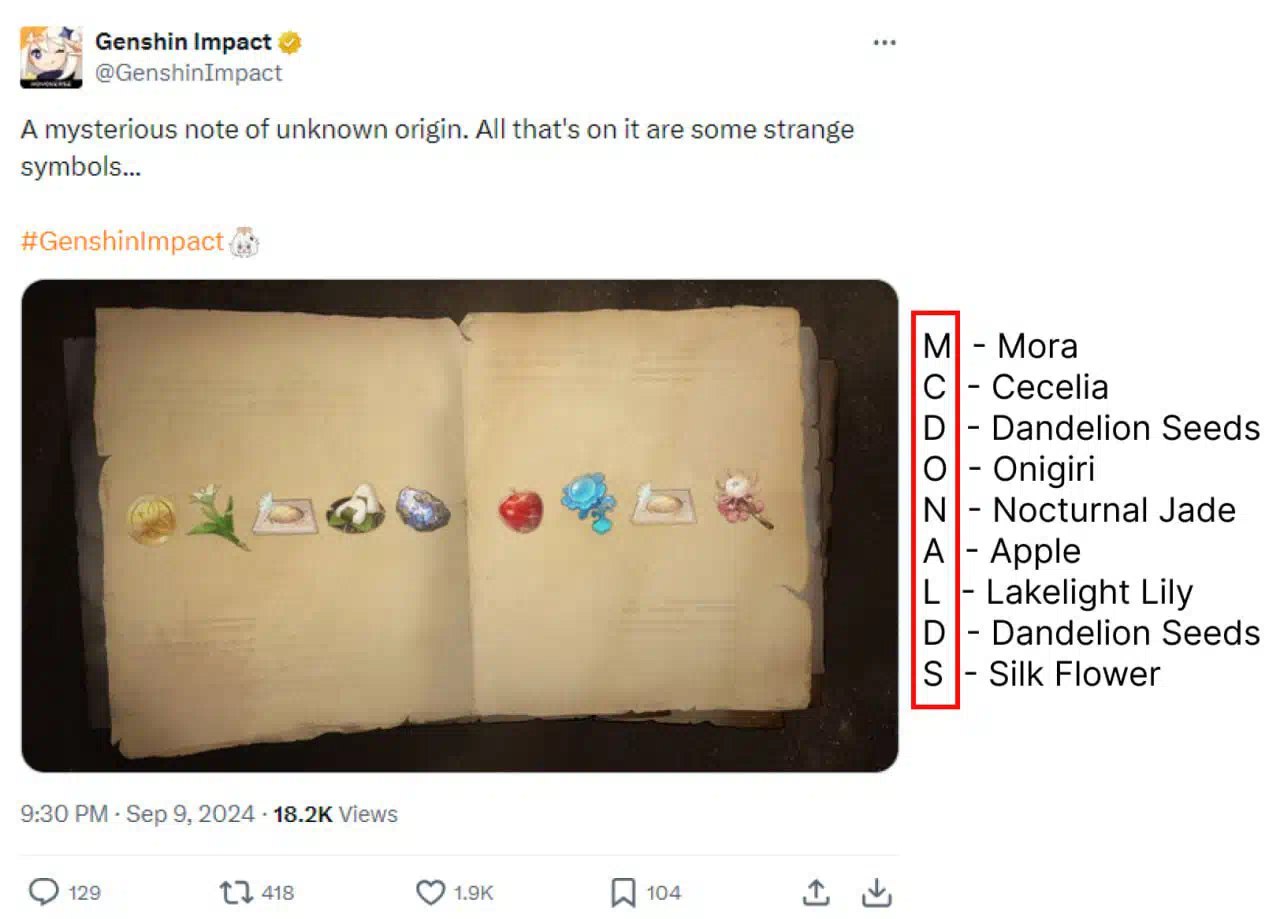The height and width of the screenshot is (919, 1280).
Task: Open the mysterious note image
Action: 460,526
